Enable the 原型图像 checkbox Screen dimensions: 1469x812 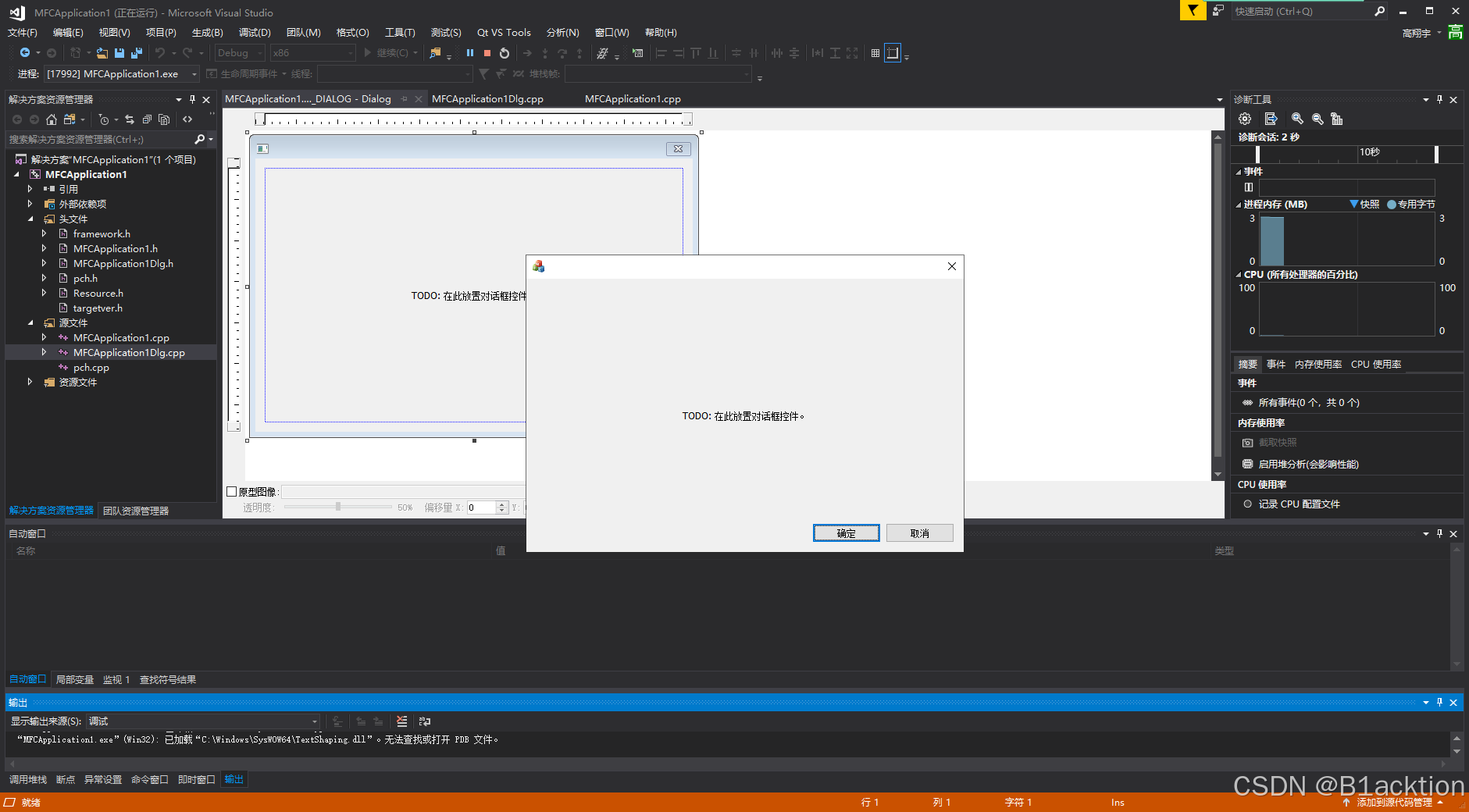click(232, 492)
